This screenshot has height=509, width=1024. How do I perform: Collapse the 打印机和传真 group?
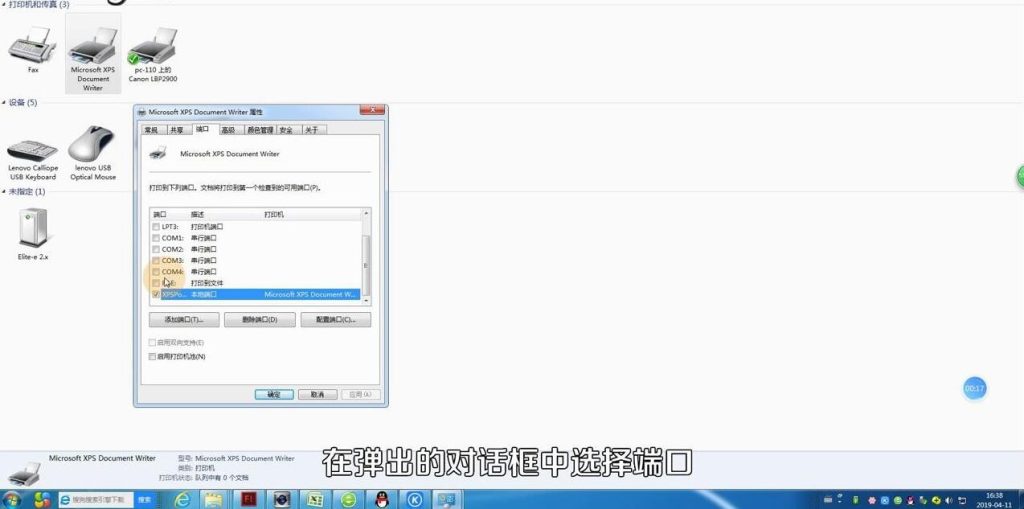[4, 5]
